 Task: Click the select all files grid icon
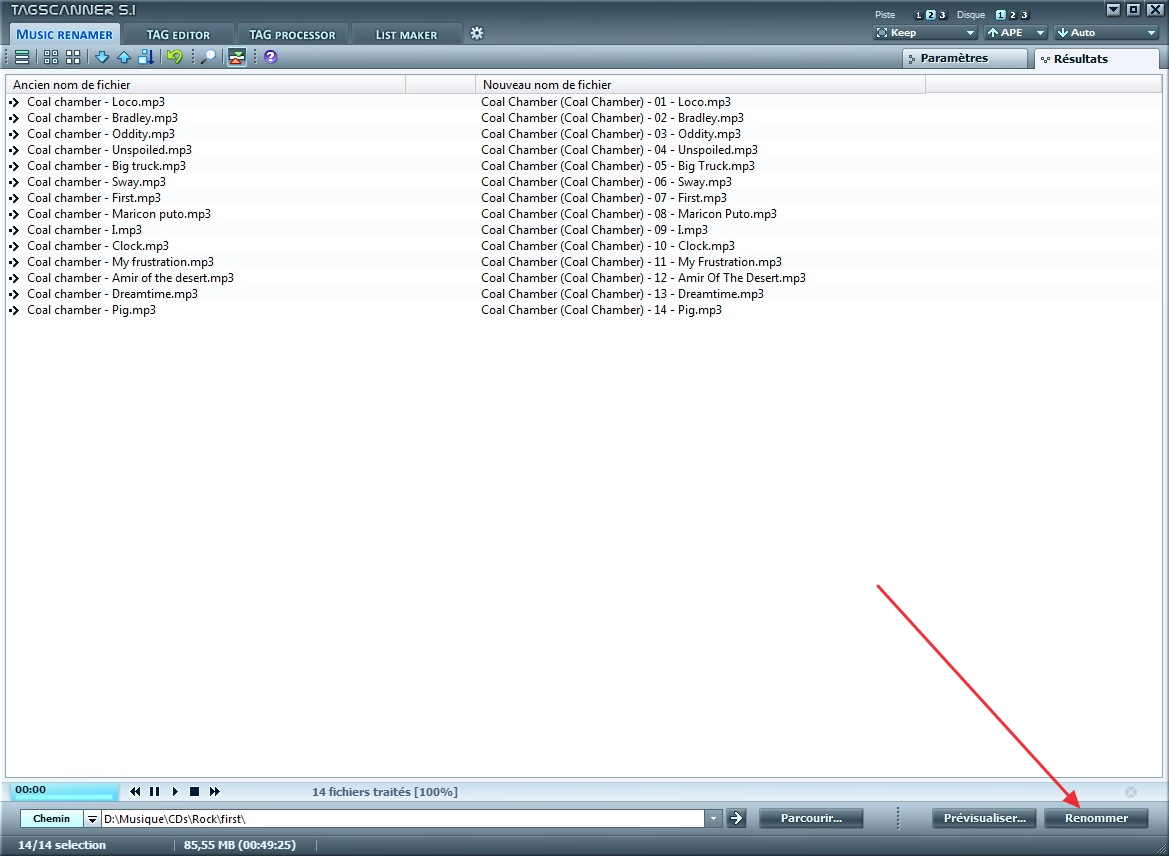(51, 57)
